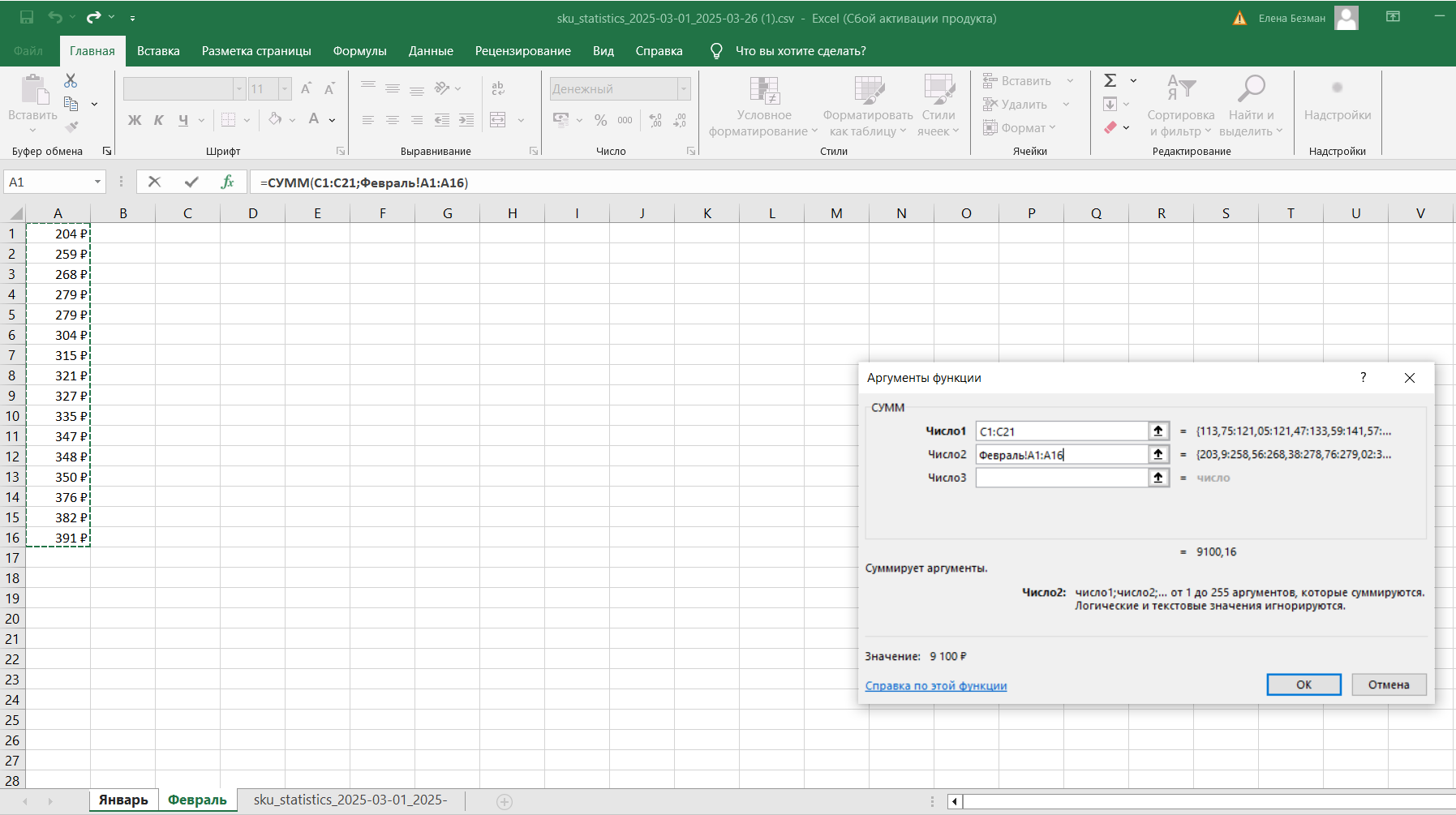
Task: Add a new sheet with plus icon
Action: click(x=505, y=801)
